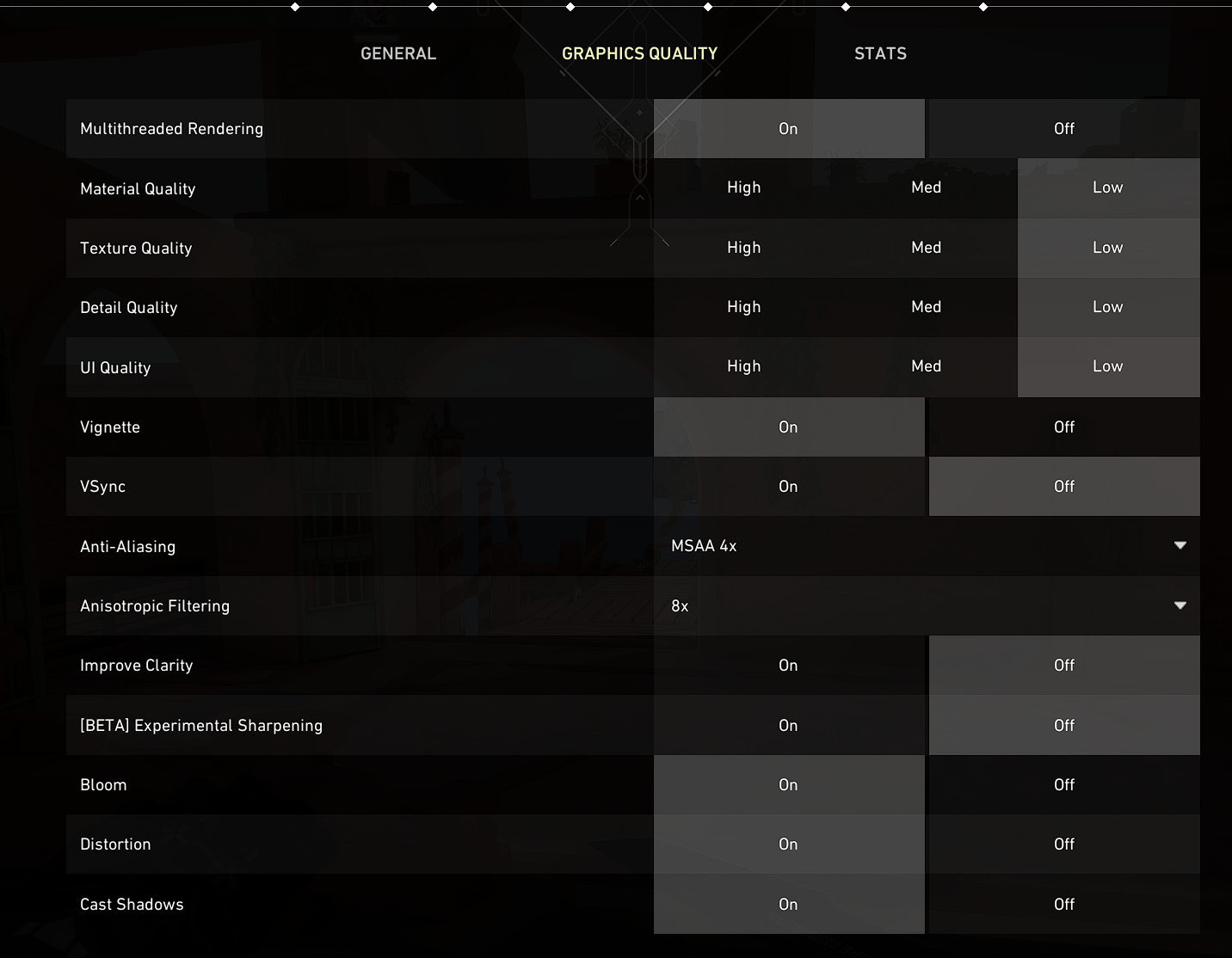
Task: Click the Distortion setting label
Action: point(115,844)
